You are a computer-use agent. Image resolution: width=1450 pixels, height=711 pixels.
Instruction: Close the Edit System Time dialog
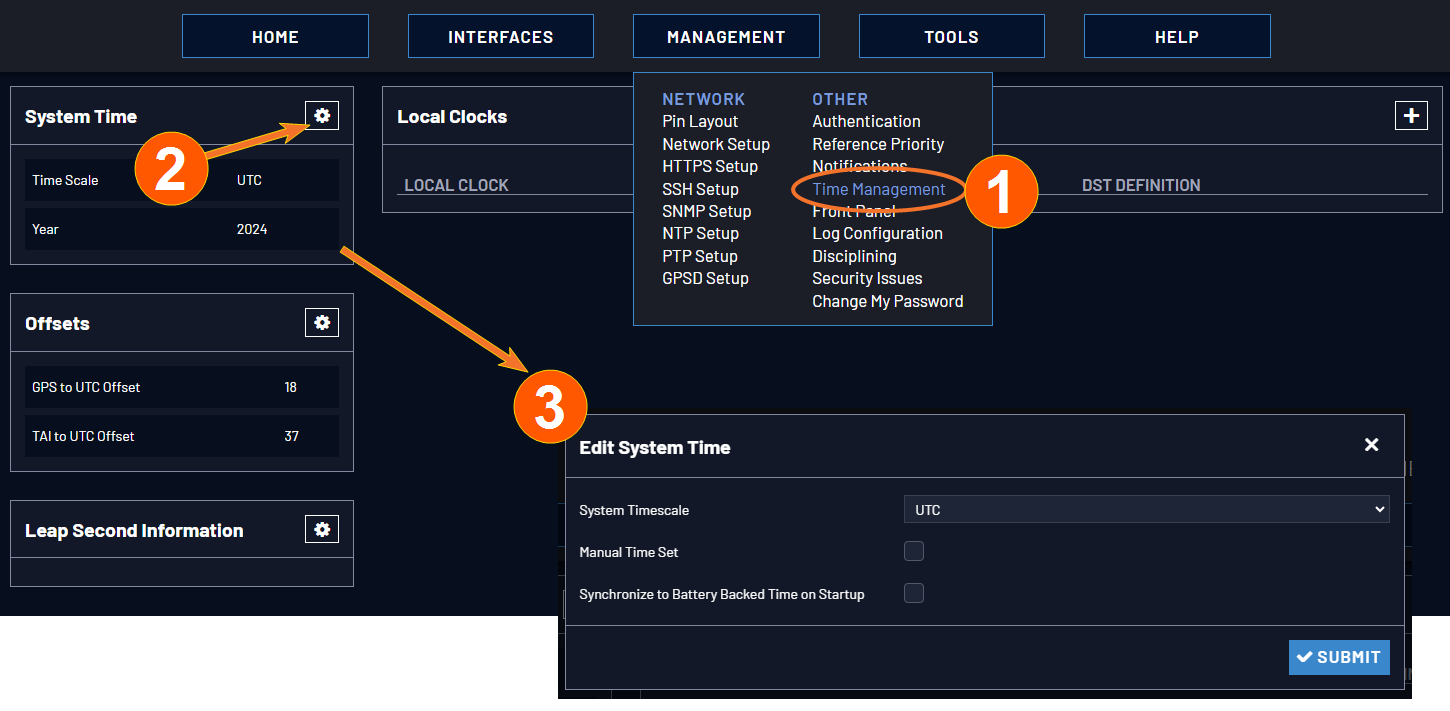click(x=1372, y=445)
